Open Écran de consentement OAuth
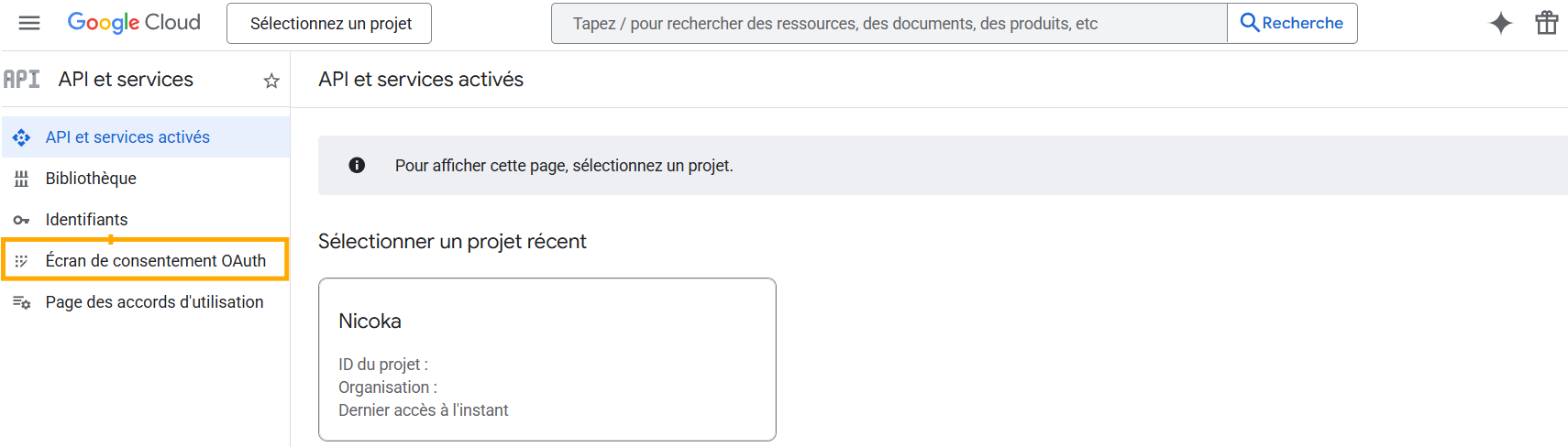1568x447 pixels. [156, 261]
